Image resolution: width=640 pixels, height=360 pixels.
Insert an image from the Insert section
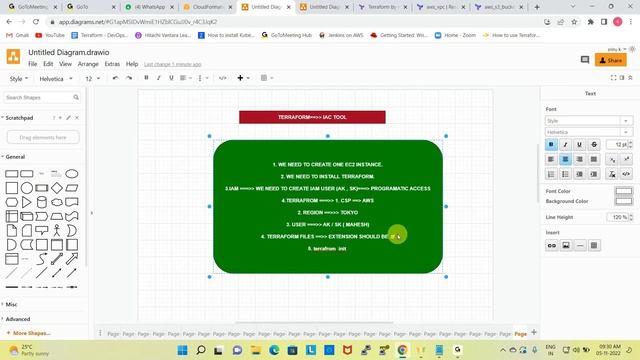pyautogui.click(x=566, y=245)
